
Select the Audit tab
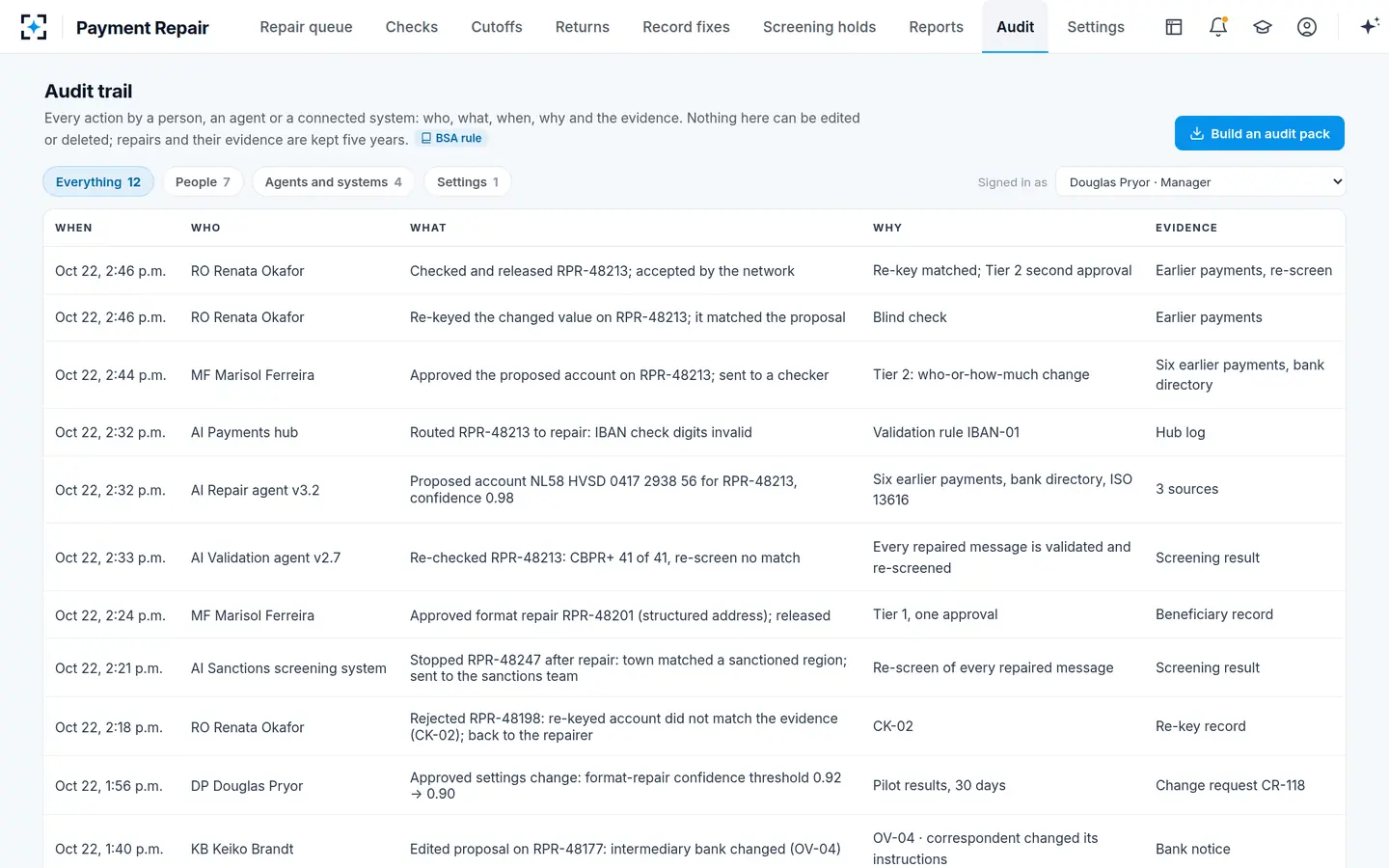point(1015,27)
